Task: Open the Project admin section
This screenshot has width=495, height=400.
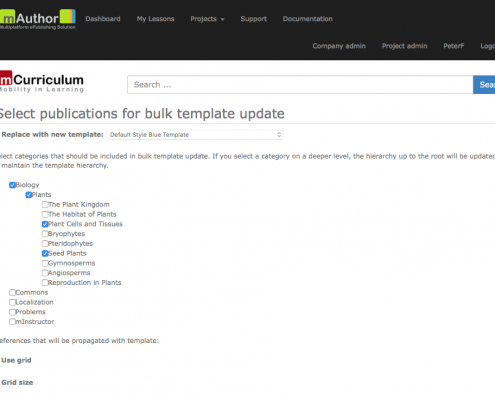Action: tap(405, 46)
